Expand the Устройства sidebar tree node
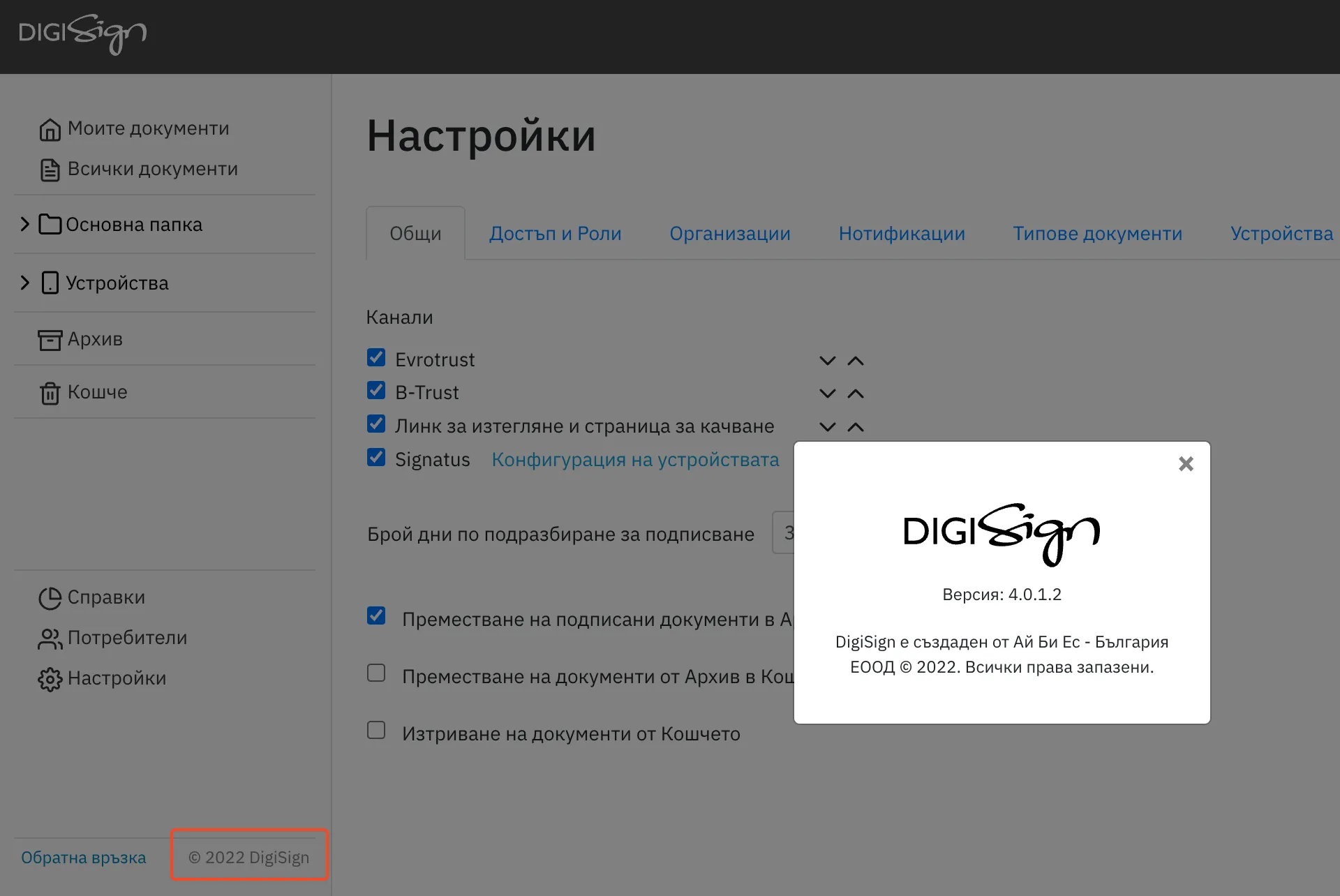The height and width of the screenshot is (896, 1340). click(x=24, y=283)
